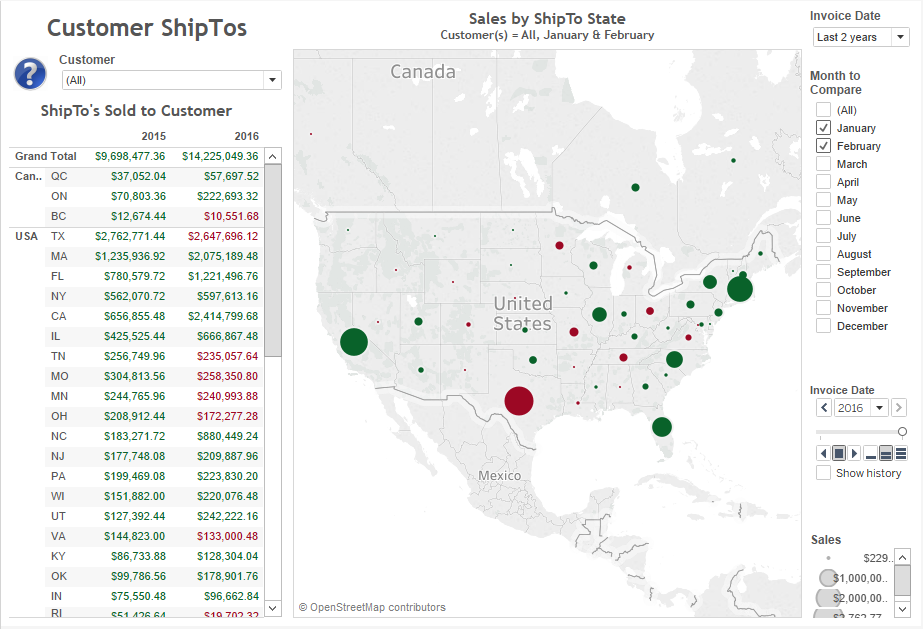Check the (All) months checkbox
This screenshot has width=923, height=629.
824,110
